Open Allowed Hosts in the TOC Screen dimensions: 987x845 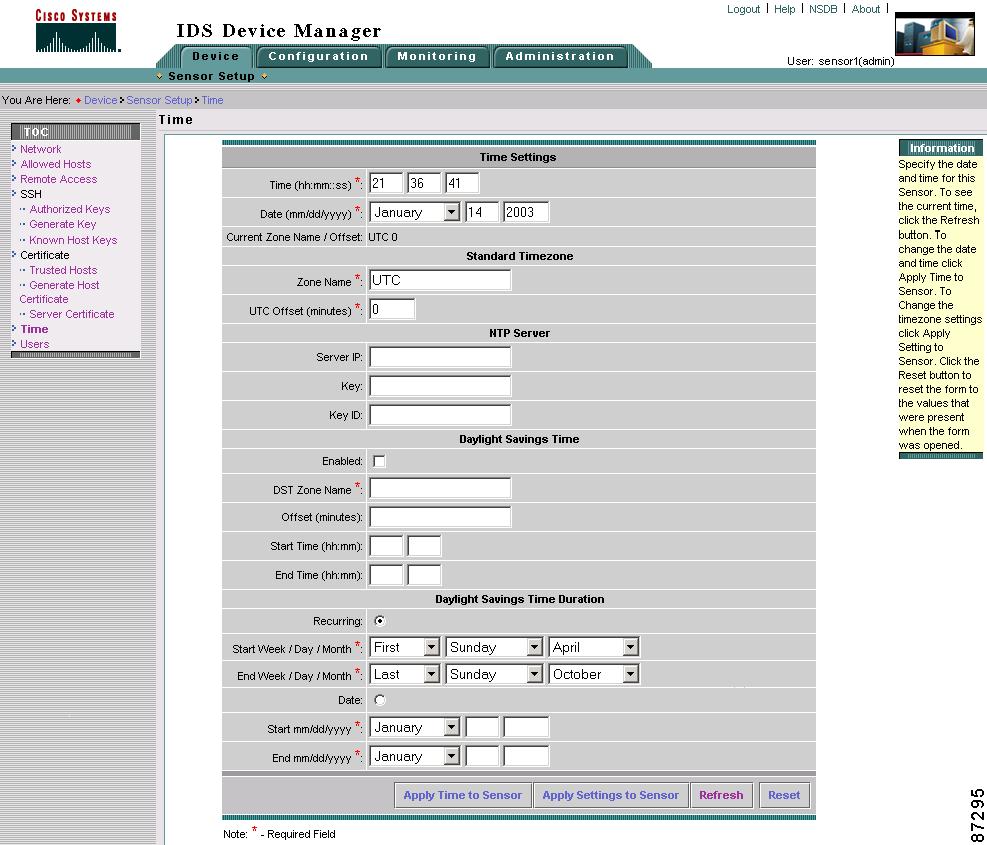(x=55, y=164)
